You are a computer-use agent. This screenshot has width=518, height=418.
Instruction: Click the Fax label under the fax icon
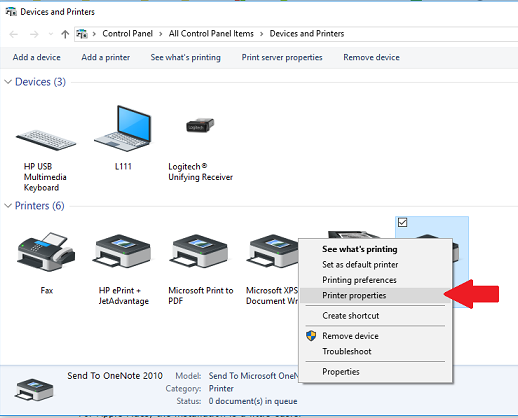pos(47,291)
